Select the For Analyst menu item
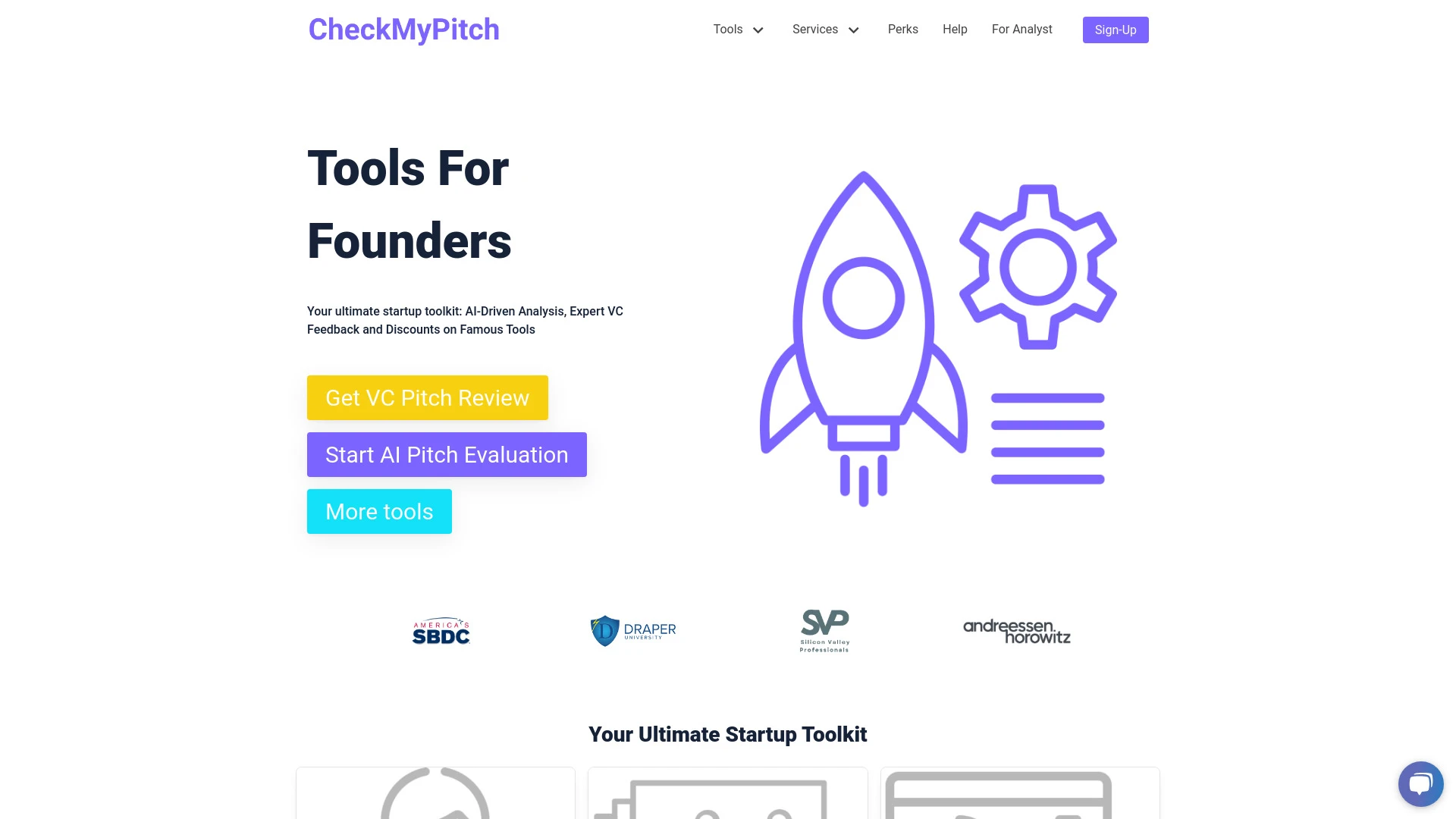This screenshot has height=819, width=1456. (1022, 29)
